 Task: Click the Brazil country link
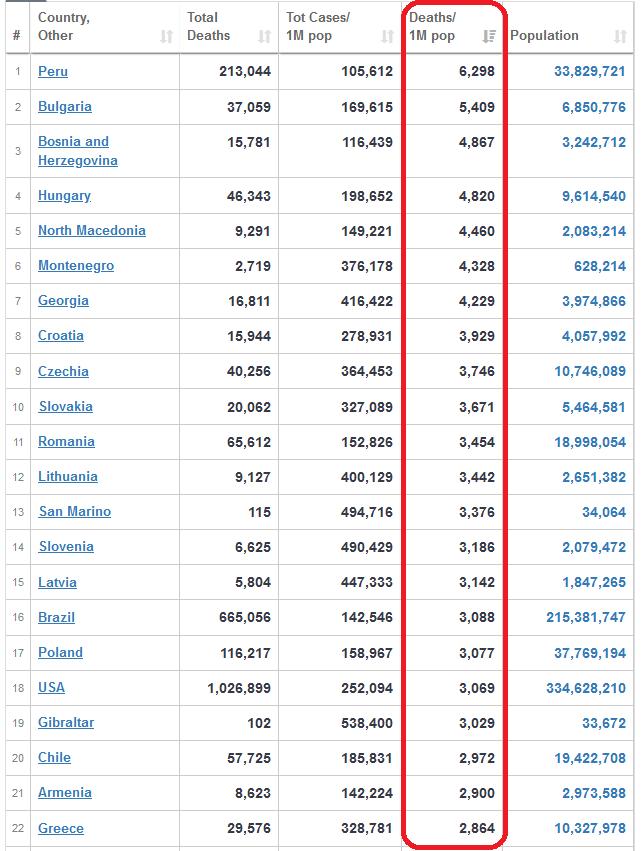point(56,617)
